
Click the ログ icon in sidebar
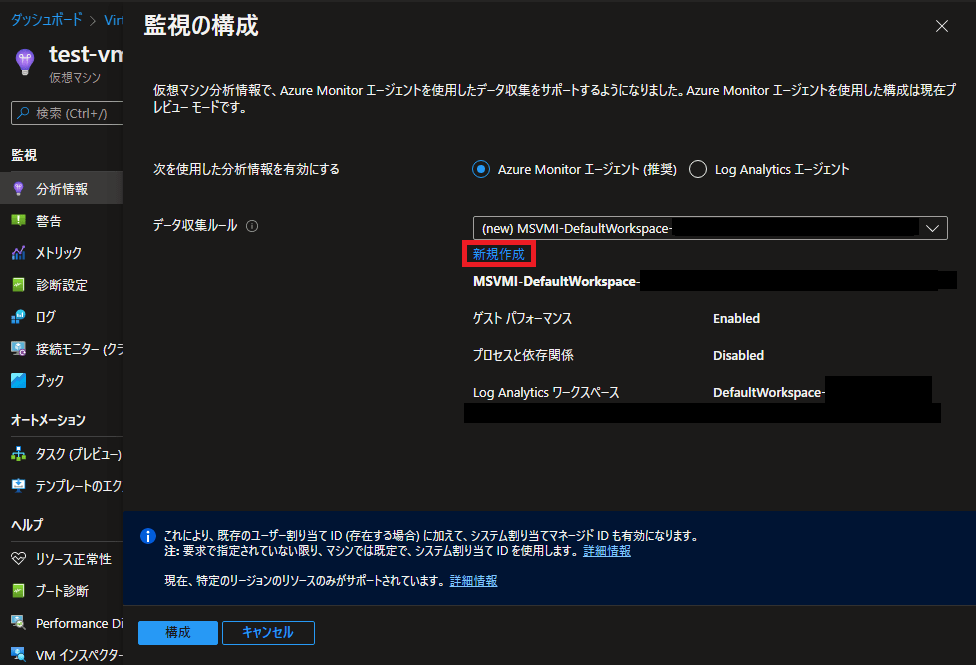tap(19, 317)
